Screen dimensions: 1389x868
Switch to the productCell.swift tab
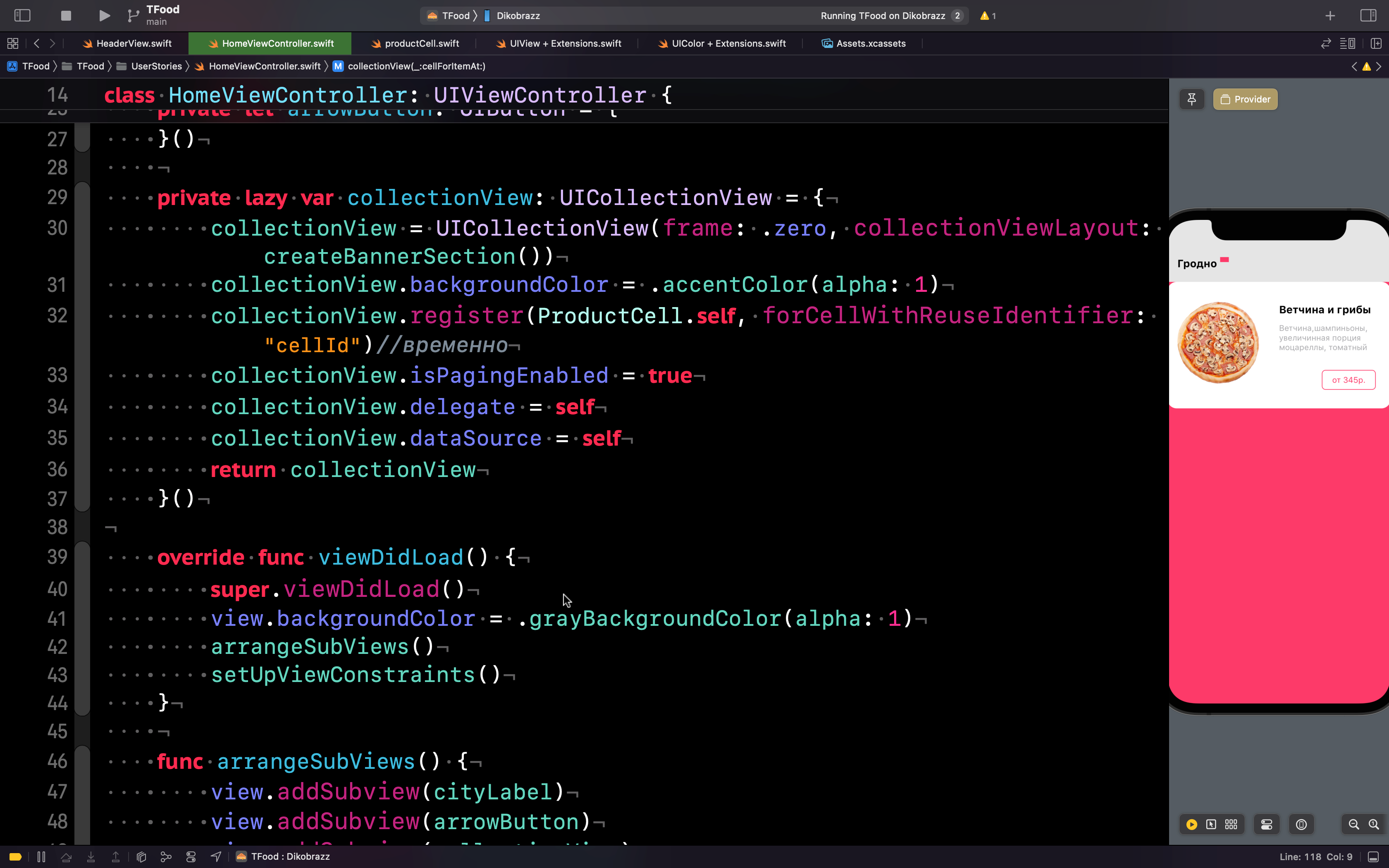421,43
